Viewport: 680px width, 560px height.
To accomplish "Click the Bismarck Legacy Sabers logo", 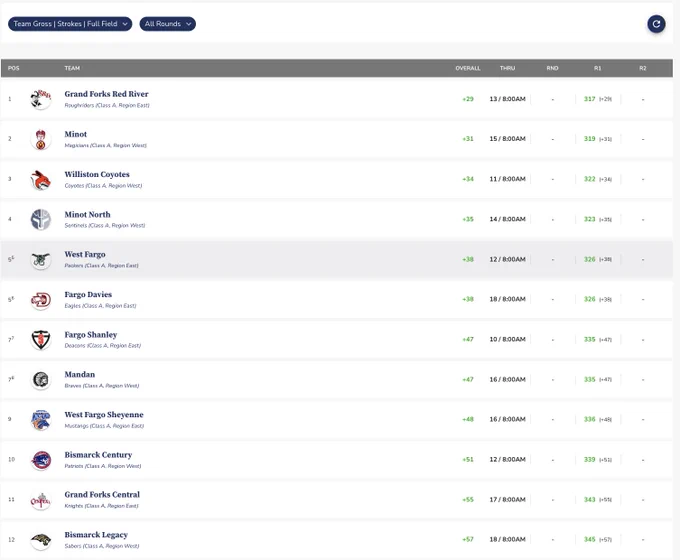I will click(41, 540).
